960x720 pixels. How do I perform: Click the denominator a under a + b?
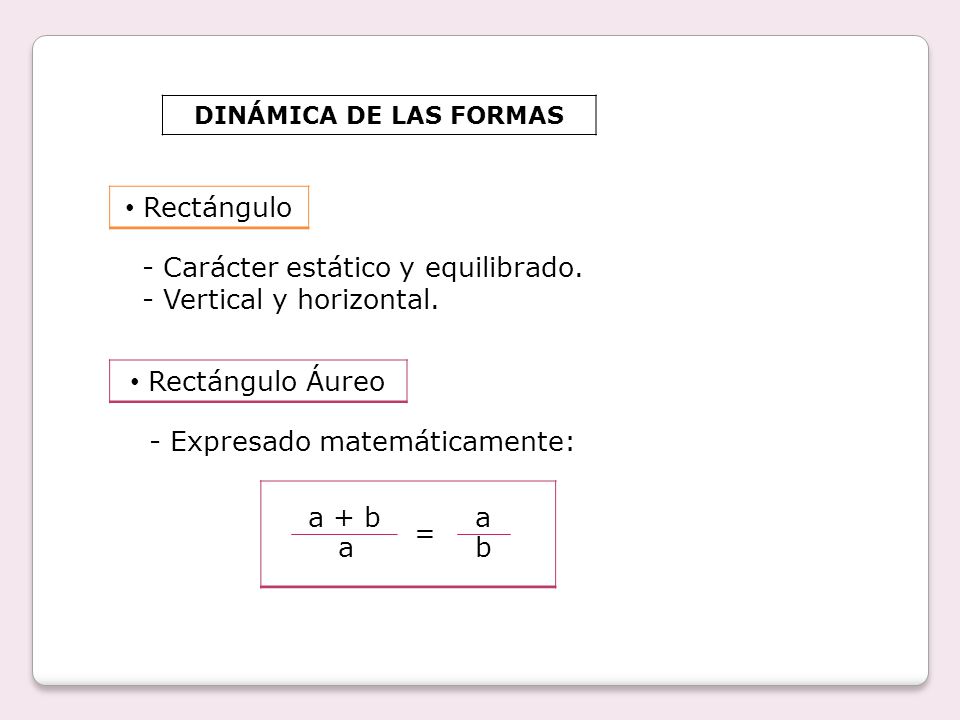coord(346,549)
